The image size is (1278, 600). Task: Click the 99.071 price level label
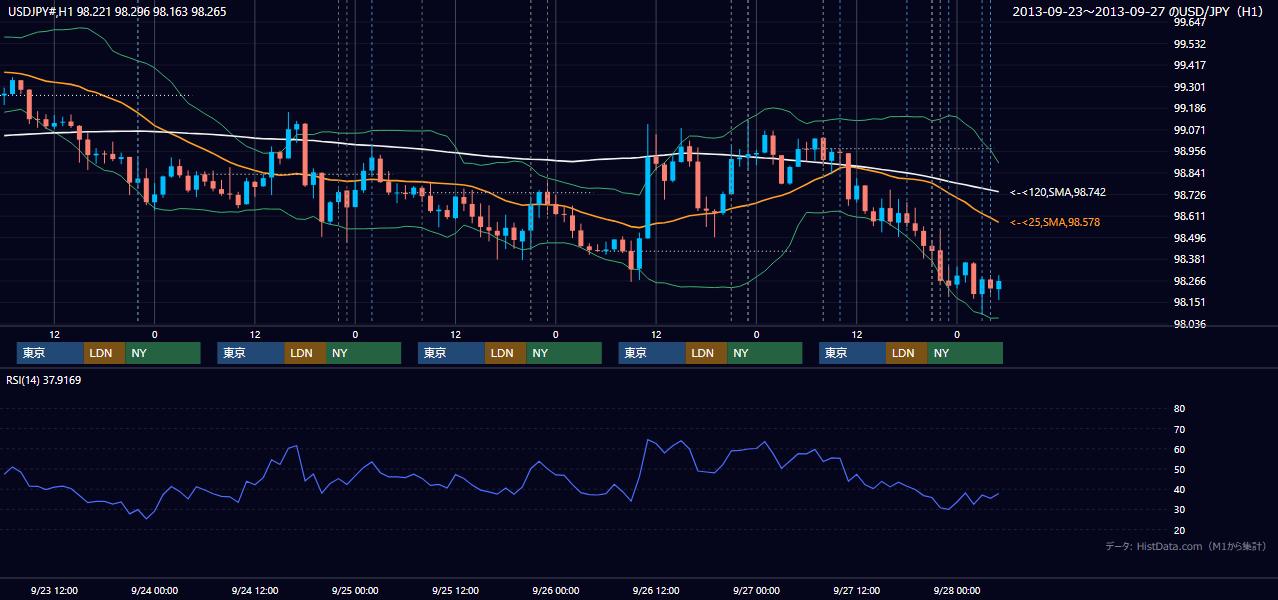pyautogui.click(x=1189, y=130)
